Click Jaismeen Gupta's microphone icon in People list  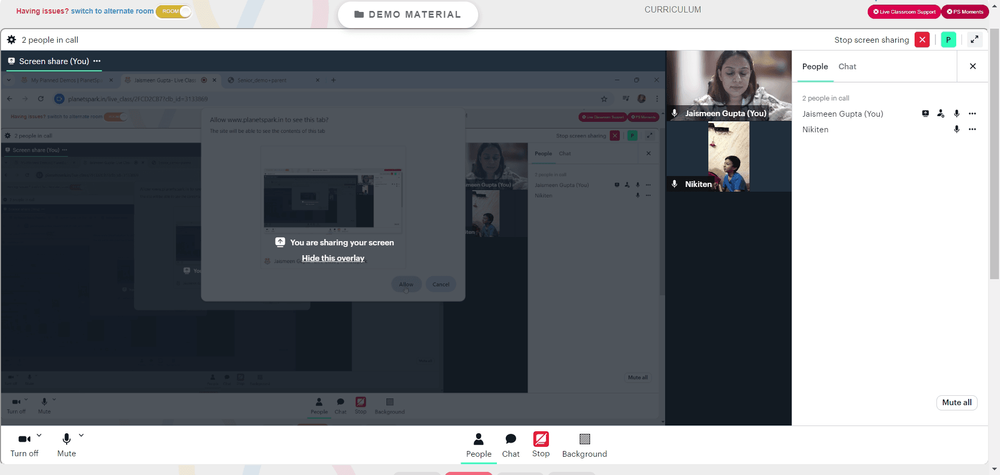click(x=956, y=113)
